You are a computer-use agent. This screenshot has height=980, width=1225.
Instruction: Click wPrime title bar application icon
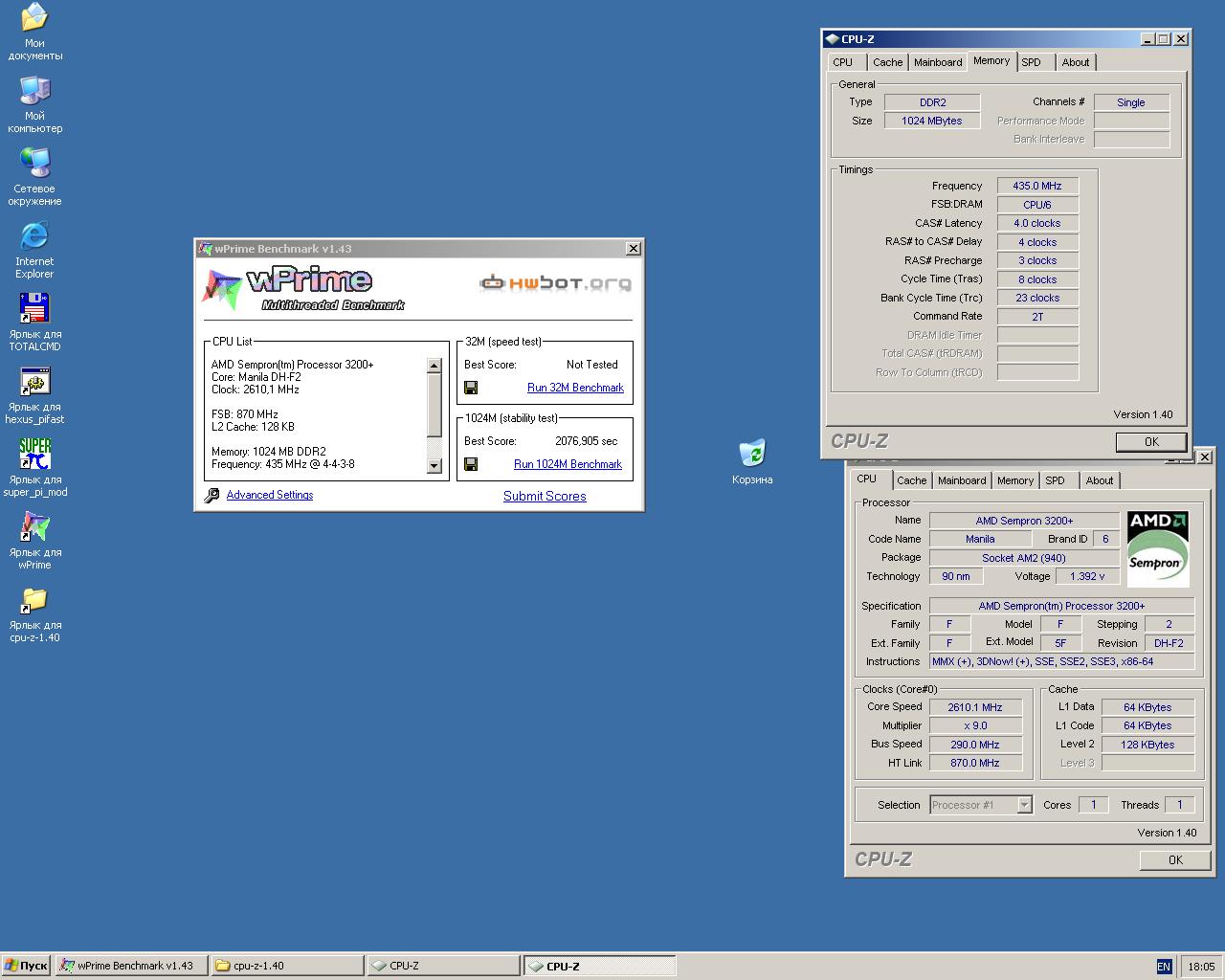pos(205,249)
